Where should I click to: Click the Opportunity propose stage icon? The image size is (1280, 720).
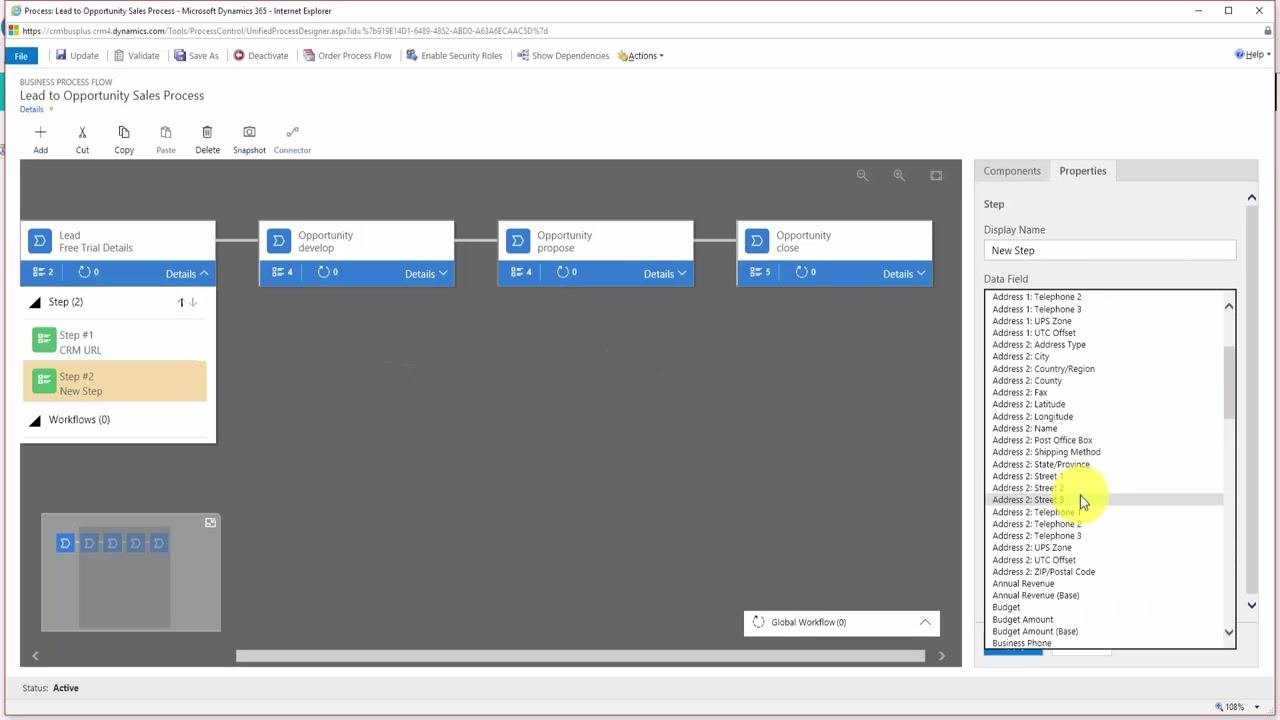[517, 241]
